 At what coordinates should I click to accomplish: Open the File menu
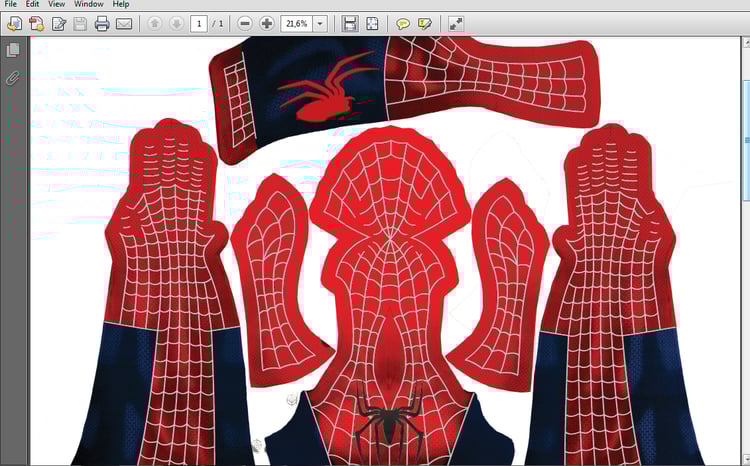[x=11, y=4]
